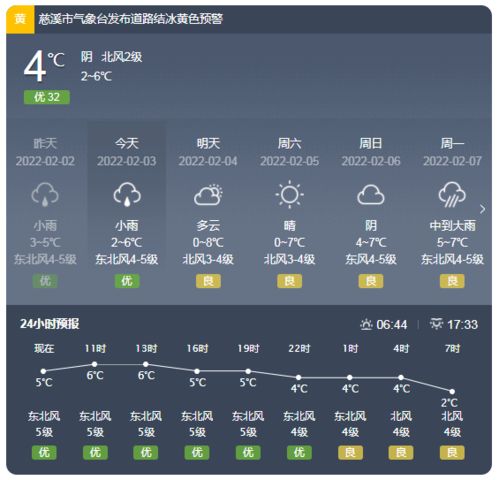Click the 7时 hourly chart point at 2℃
The width and height of the screenshot is (499, 480).
452,392
